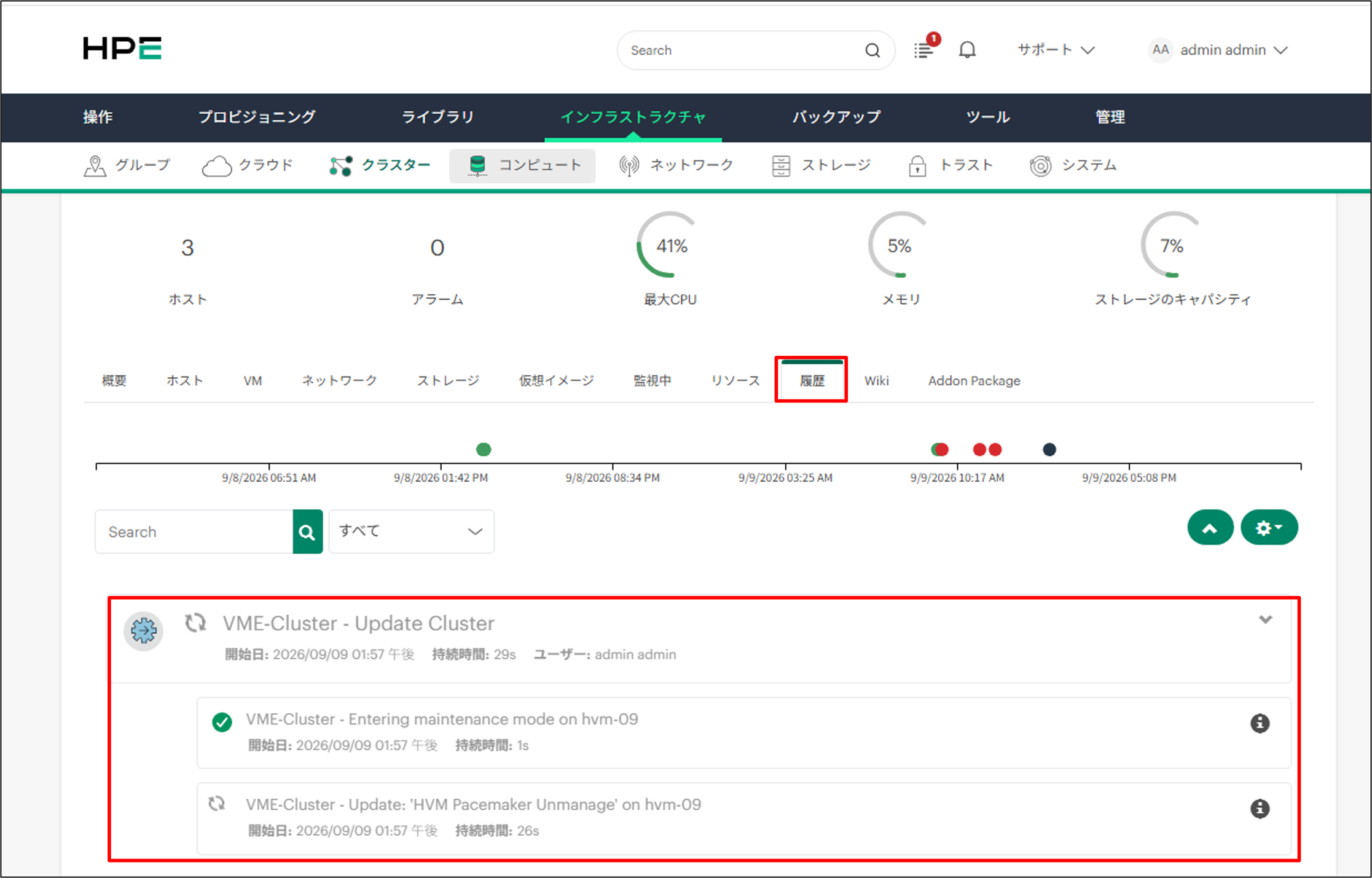Open the サポート dropdown menu
1372x878 pixels.
[1056, 50]
